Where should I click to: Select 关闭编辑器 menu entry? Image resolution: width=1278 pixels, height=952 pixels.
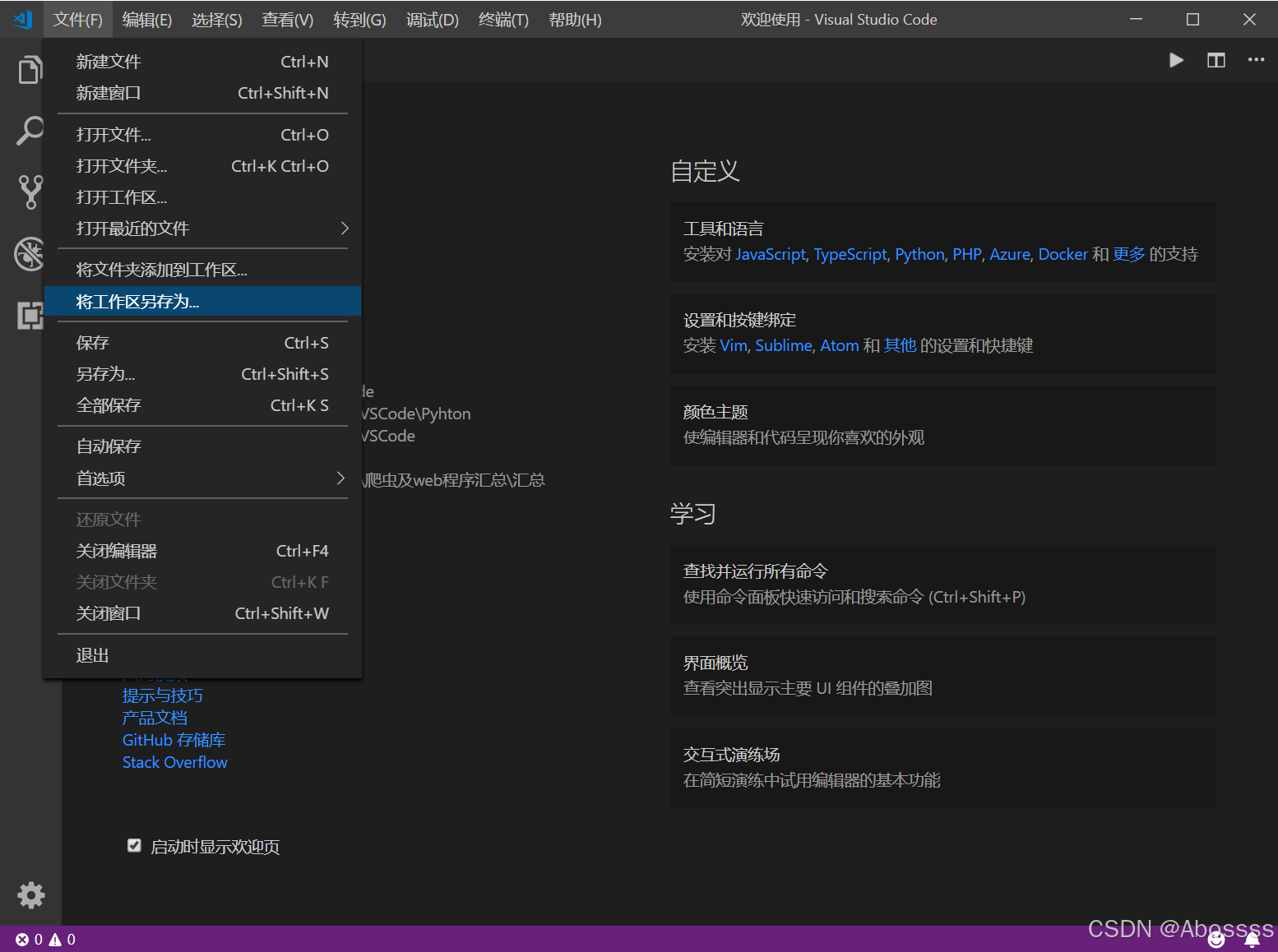click(x=202, y=551)
